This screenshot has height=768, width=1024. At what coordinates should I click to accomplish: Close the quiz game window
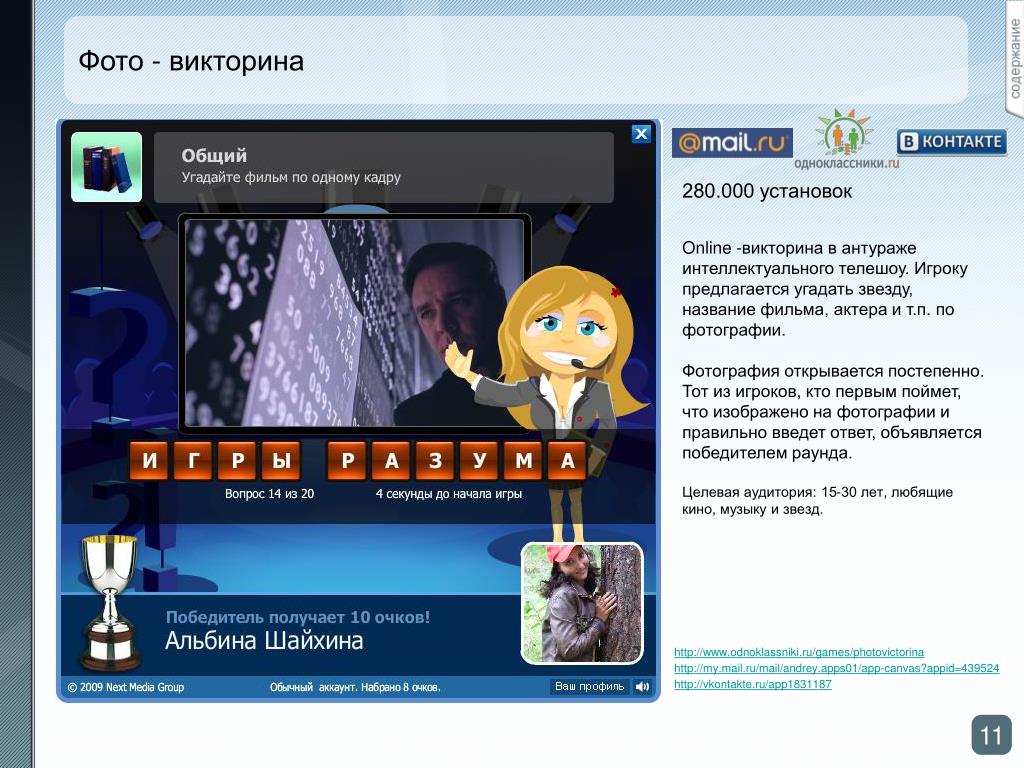point(641,134)
